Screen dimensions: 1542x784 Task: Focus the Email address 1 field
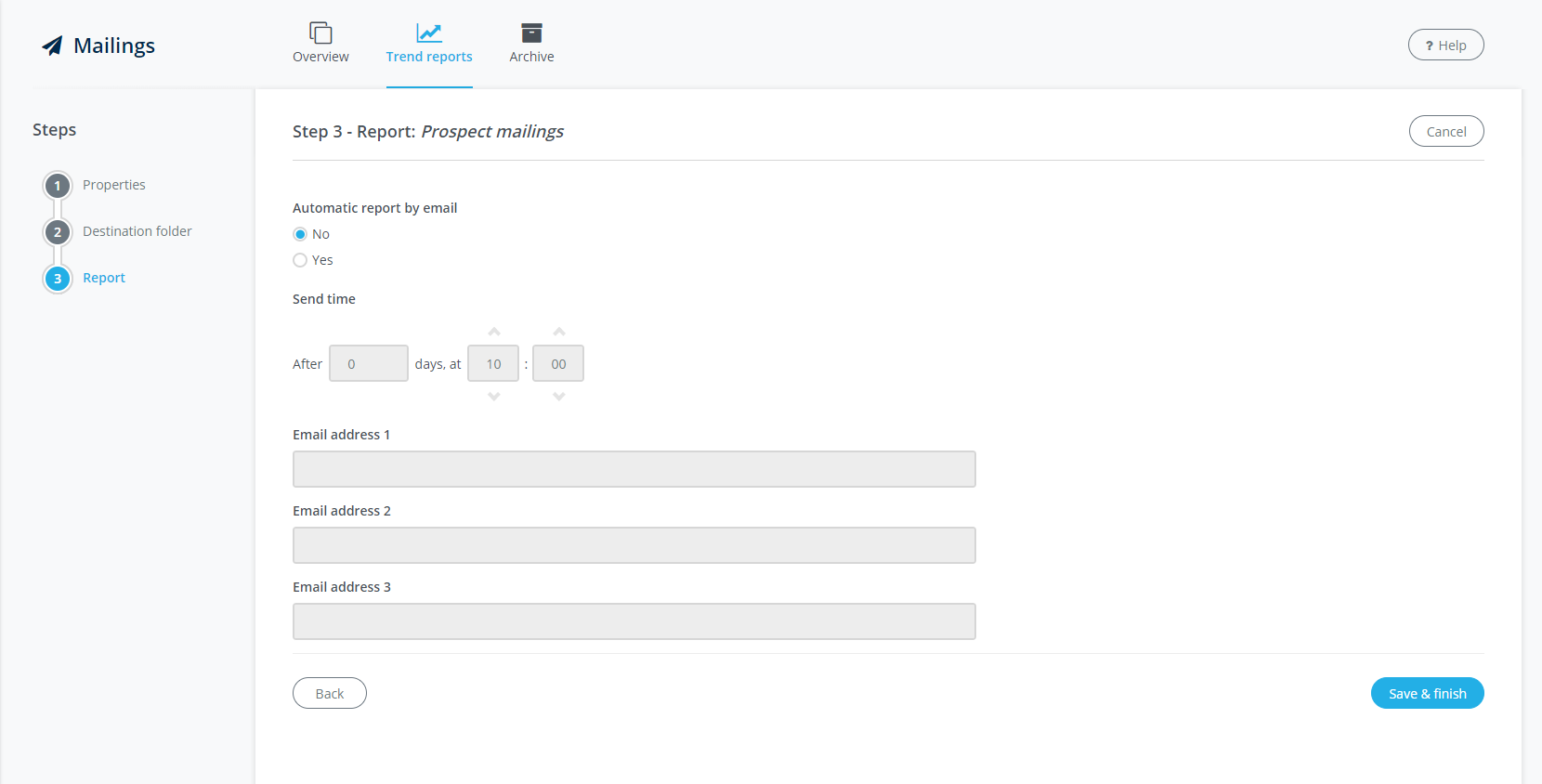[x=634, y=469]
